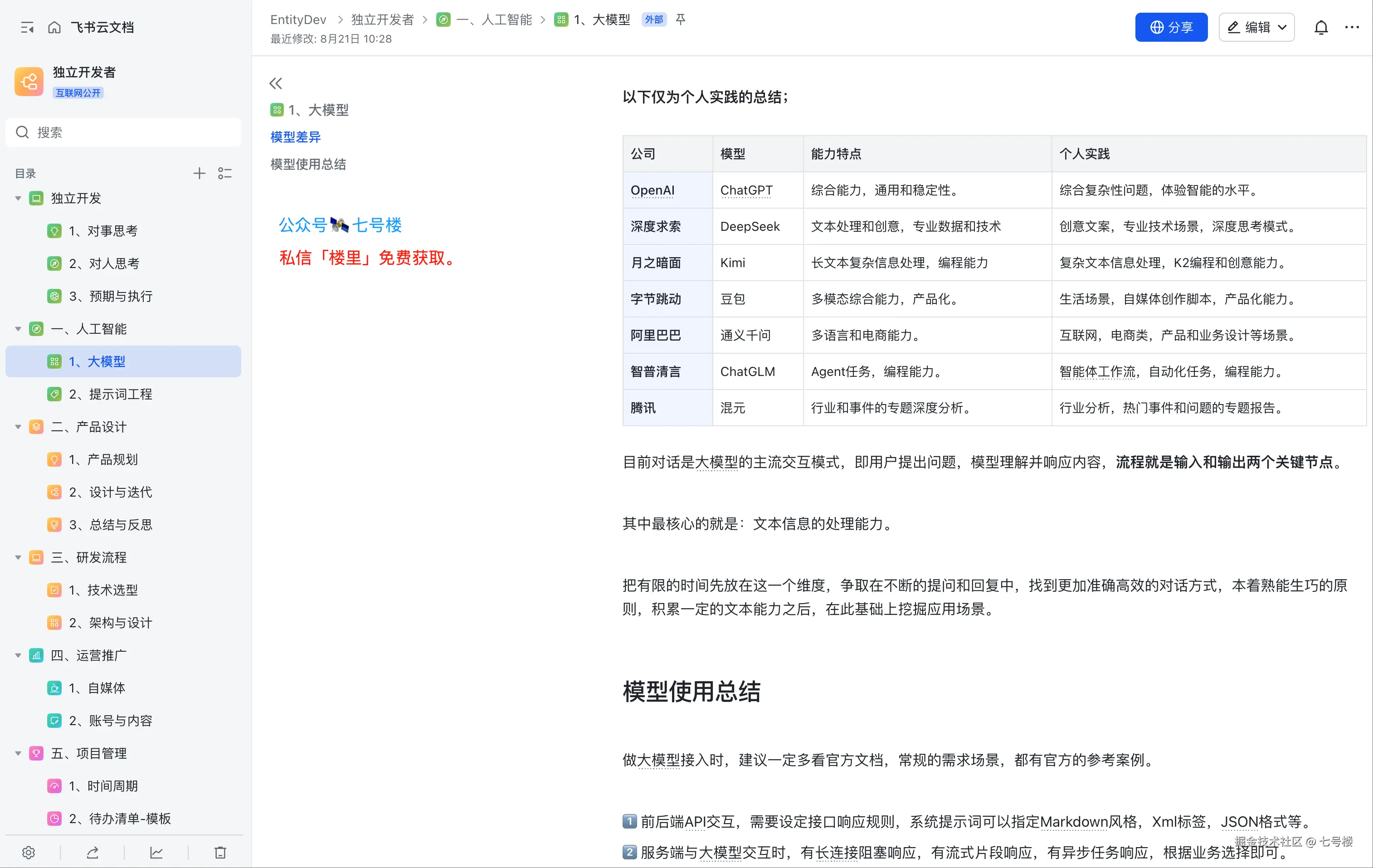The image size is (1373, 868).
Task: Open the 模型差异 link
Action: pyautogui.click(x=295, y=137)
